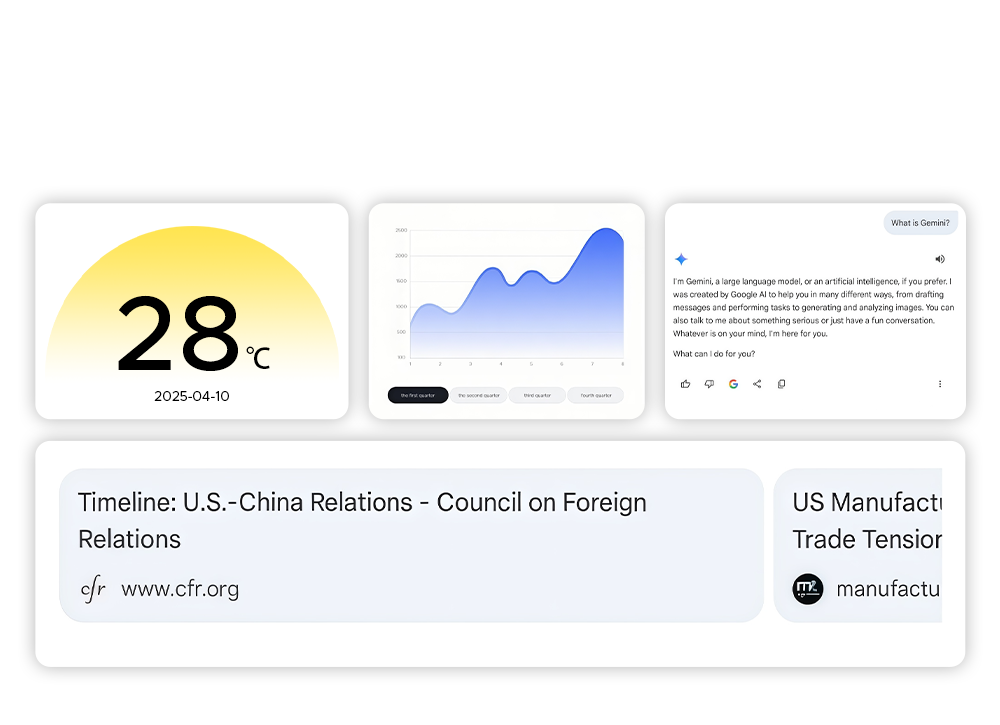Click the manufacturing source logo icon
Screen dimensions: 1000x725
(x=808, y=589)
